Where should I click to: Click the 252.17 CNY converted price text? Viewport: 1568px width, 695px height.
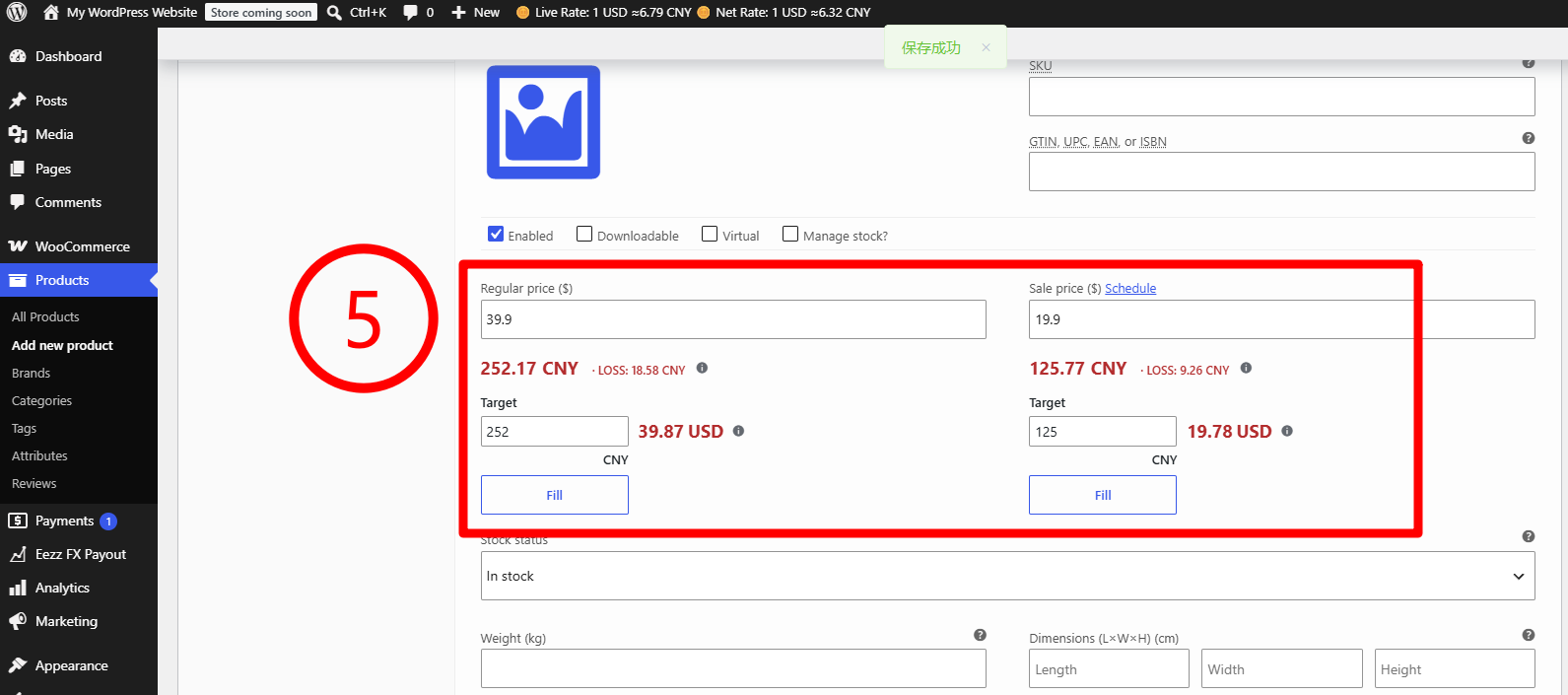coord(529,368)
